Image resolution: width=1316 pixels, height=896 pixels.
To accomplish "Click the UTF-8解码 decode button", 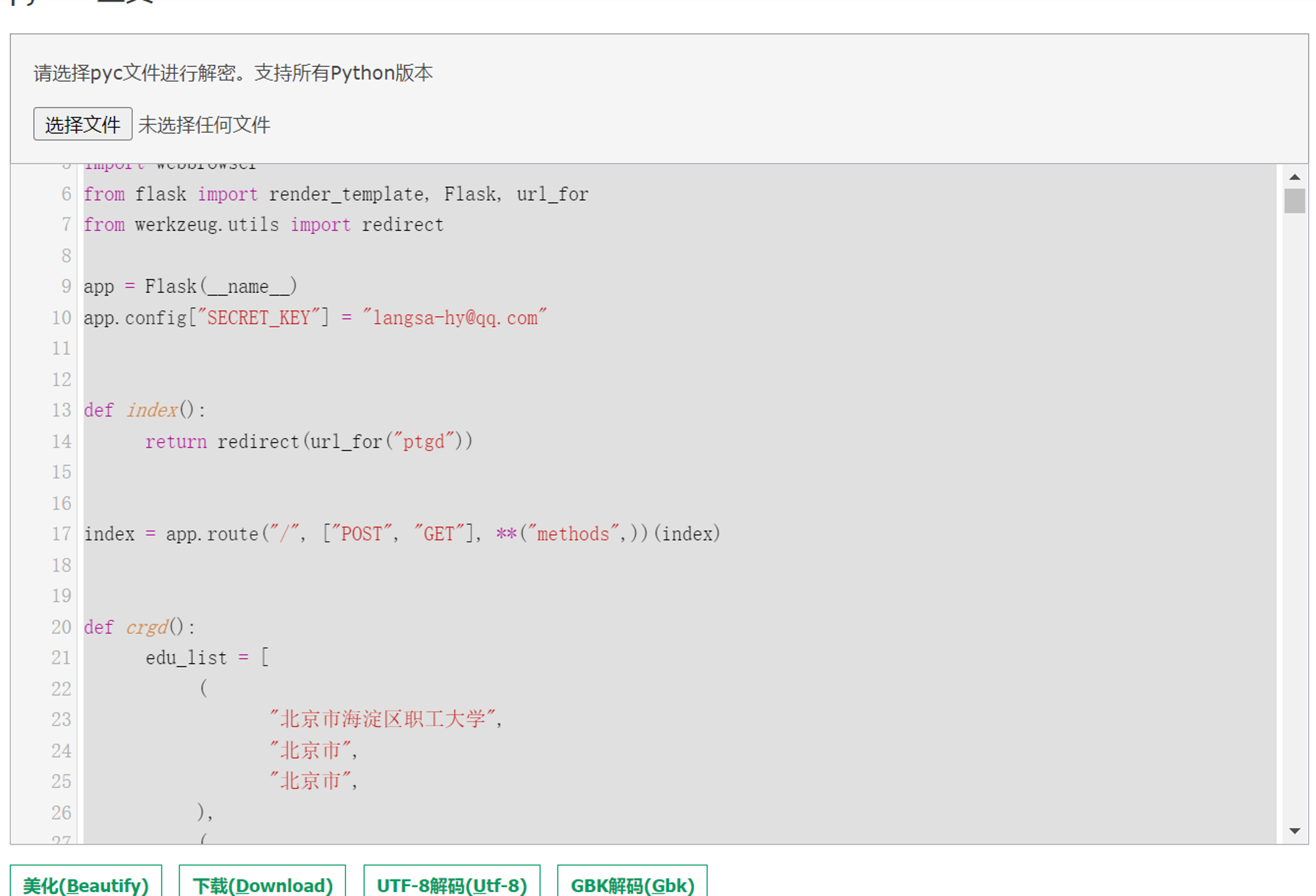I will tap(452, 882).
